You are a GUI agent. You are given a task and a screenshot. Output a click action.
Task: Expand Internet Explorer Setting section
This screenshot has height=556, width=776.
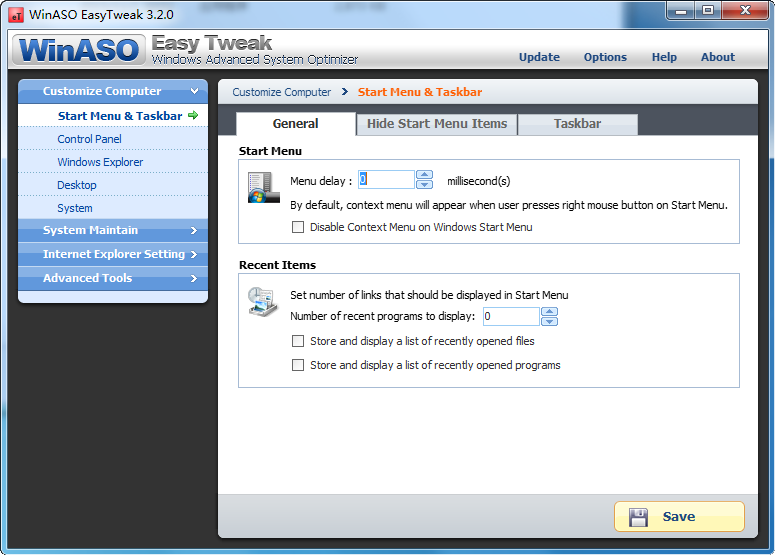coord(113,254)
